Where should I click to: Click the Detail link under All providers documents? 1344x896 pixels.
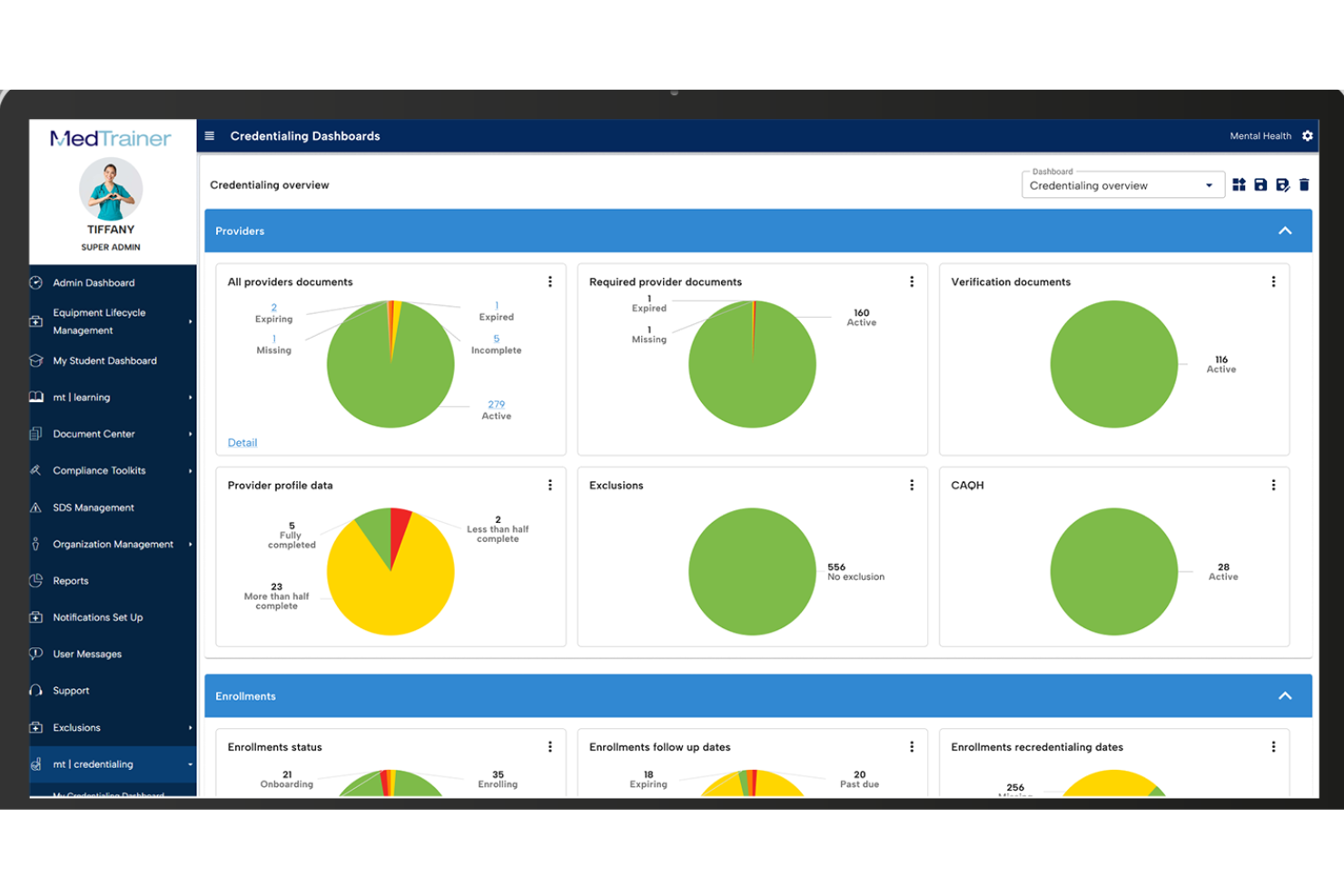242,442
